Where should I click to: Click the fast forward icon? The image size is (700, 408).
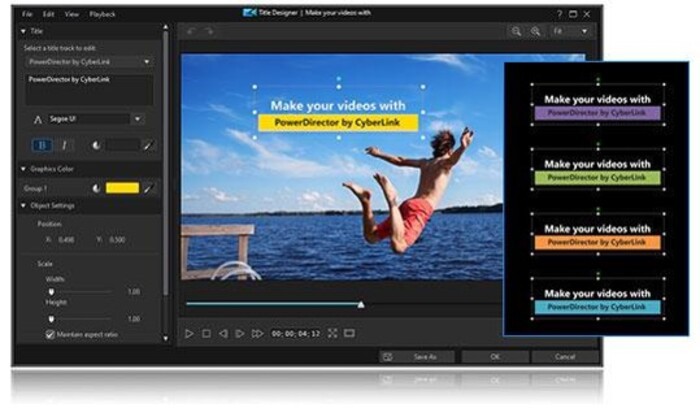257,333
